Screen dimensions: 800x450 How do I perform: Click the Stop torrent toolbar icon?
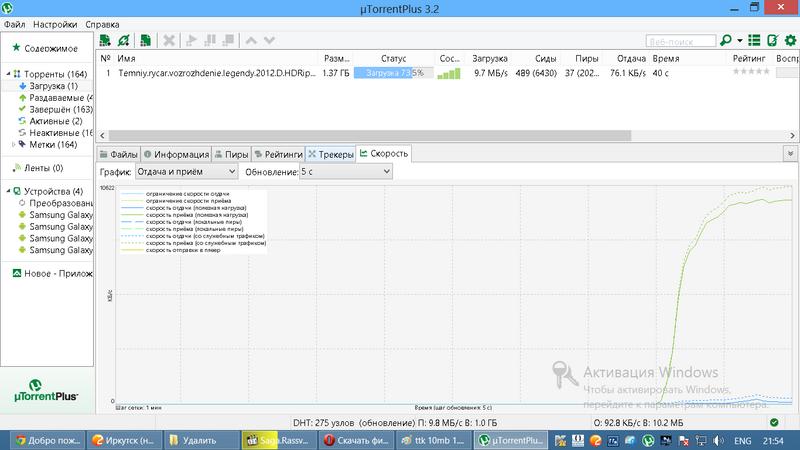coord(228,40)
